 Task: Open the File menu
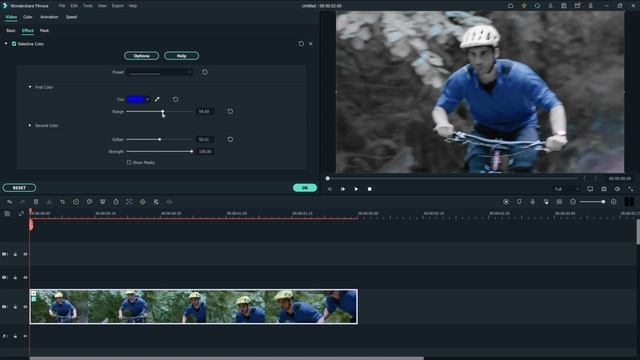(62, 6)
